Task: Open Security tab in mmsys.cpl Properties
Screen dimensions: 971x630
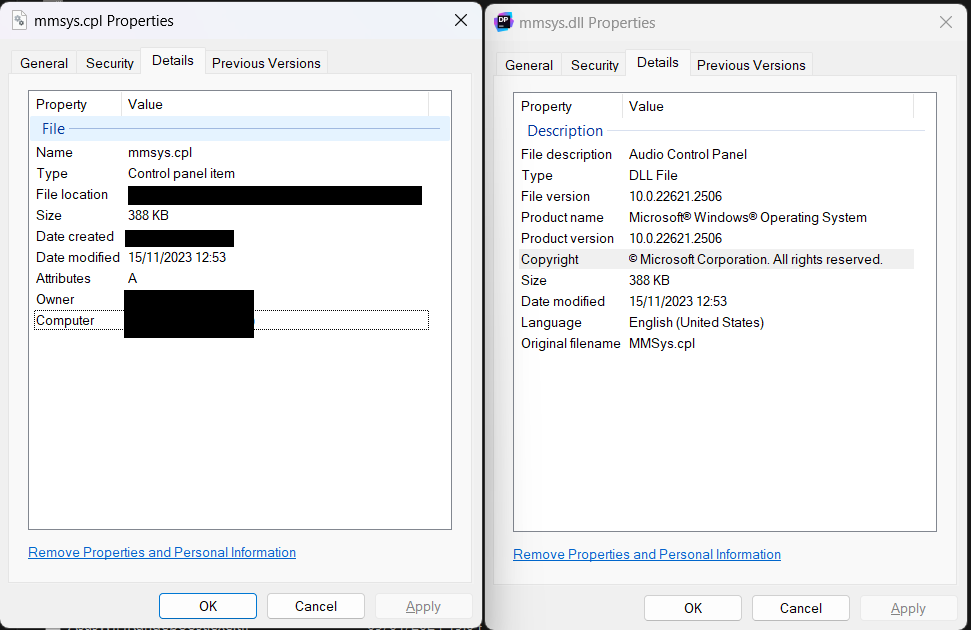Action: [x=110, y=63]
